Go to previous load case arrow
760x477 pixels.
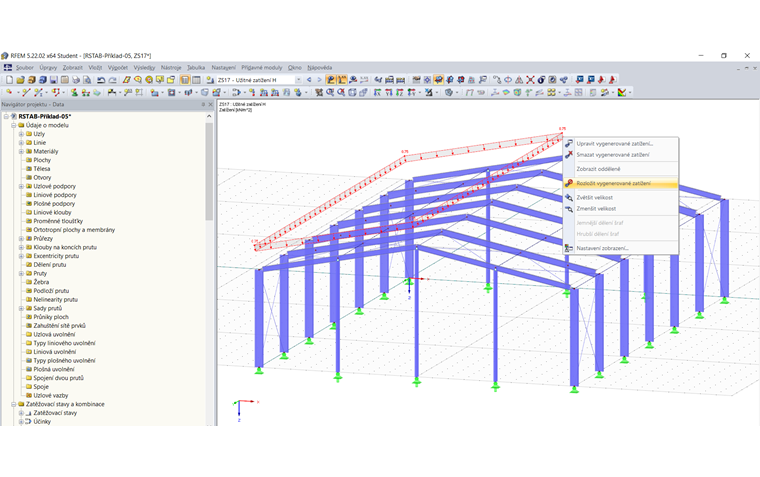[309, 80]
